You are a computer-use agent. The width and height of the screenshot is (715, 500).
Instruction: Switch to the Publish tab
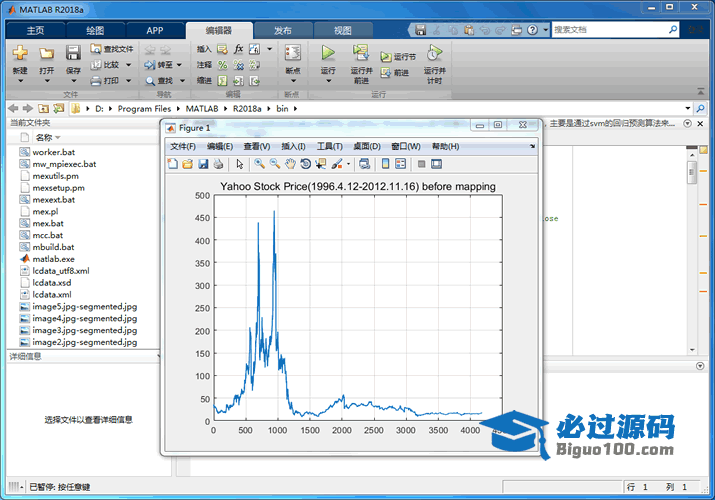(x=283, y=31)
